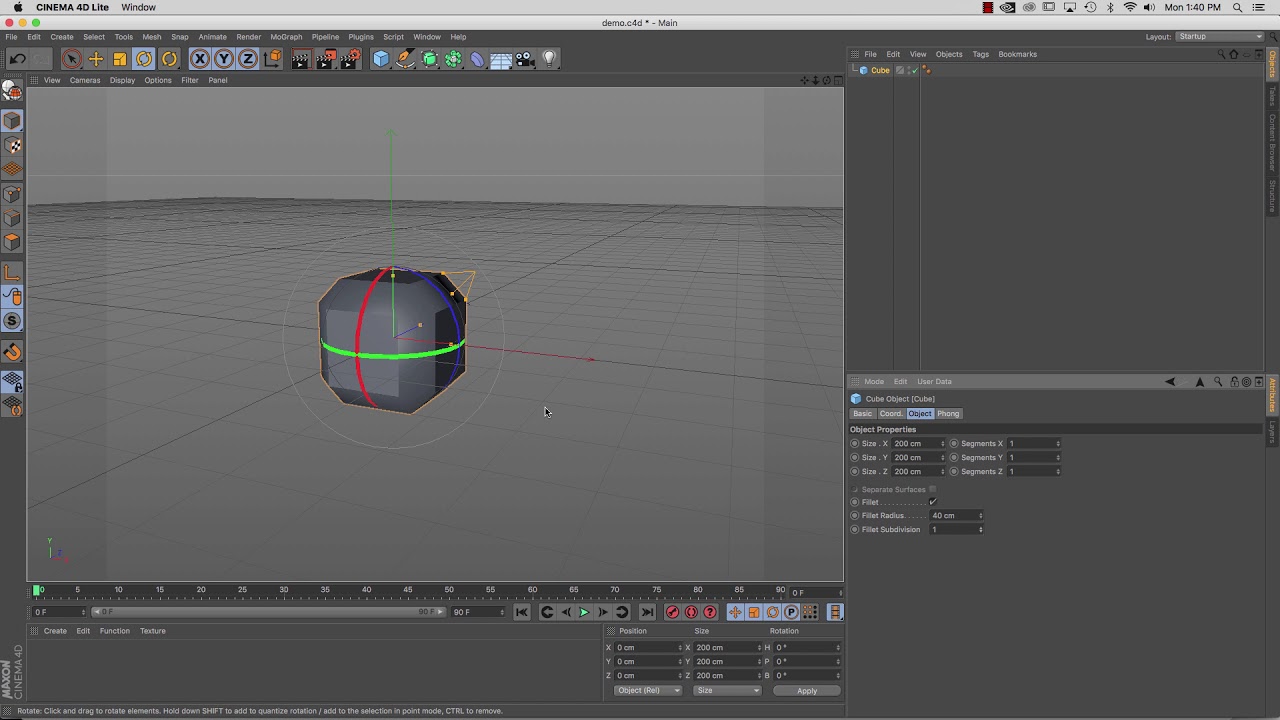1280x720 pixels.
Task: Toggle Size . X animation circle
Action: click(855, 444)
